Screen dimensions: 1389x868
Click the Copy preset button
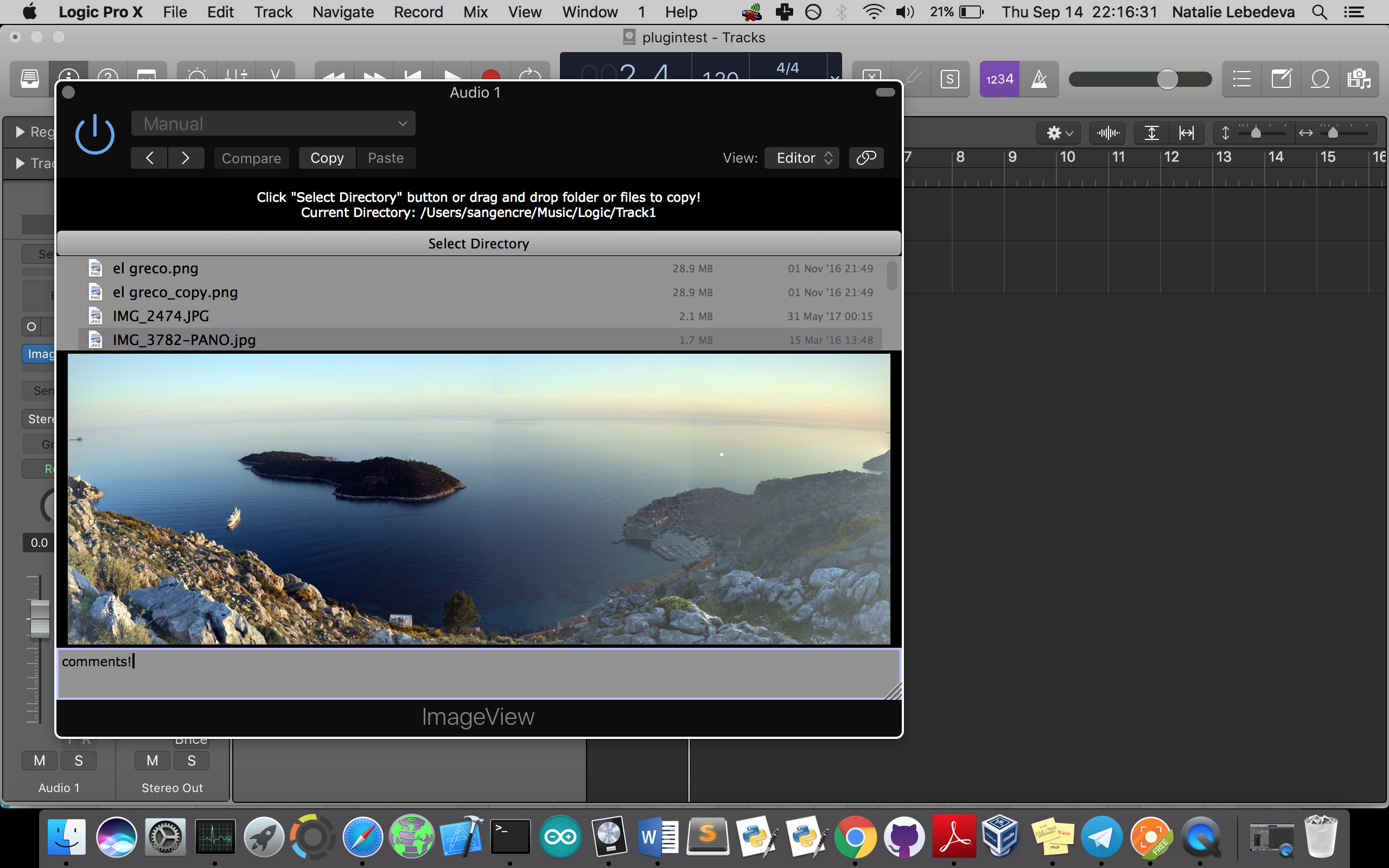tap(327, 158)
